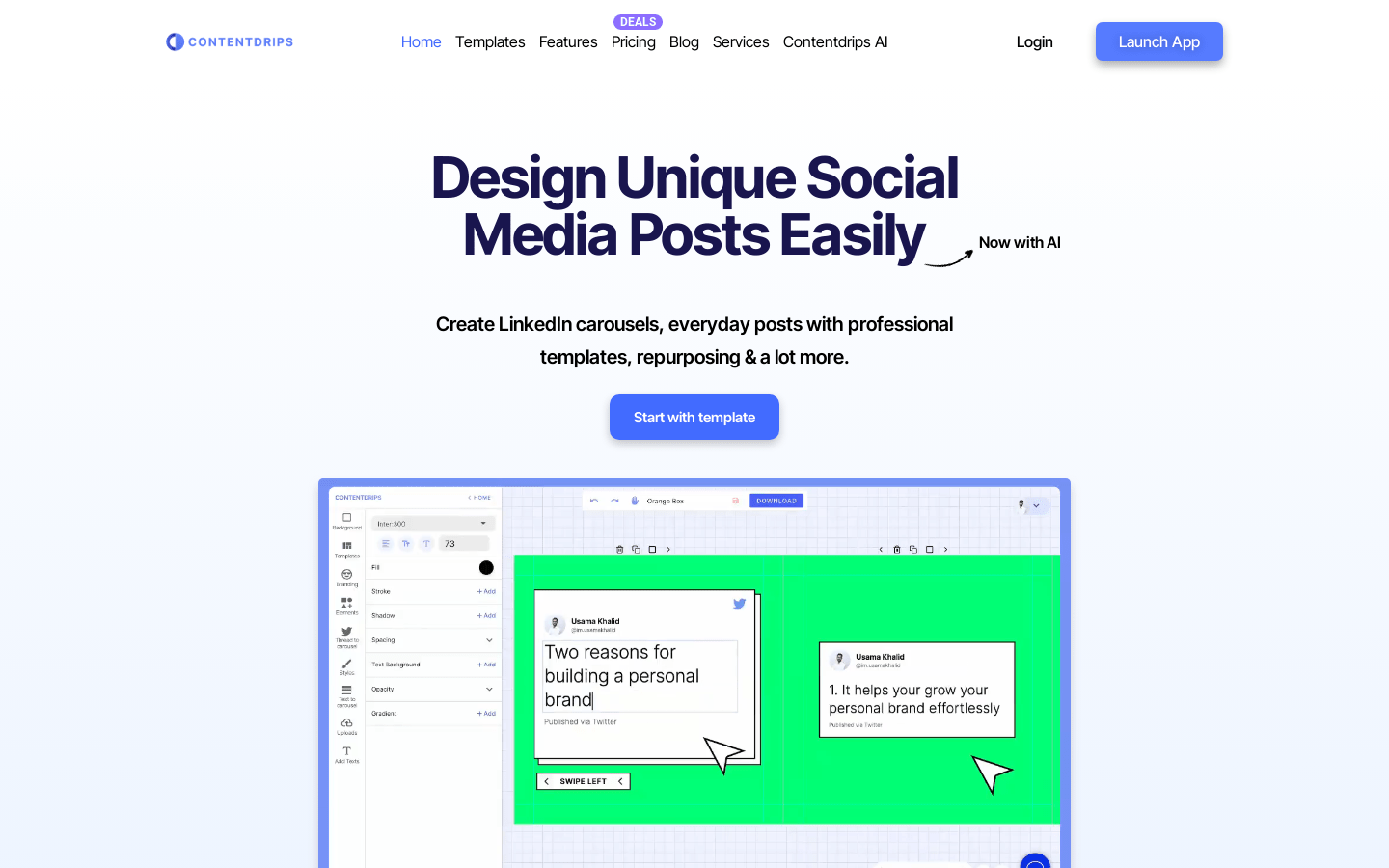The width and height of the screenshot is (1389, 868).
Task: Open the Services nav item
Action: point(741,41)
